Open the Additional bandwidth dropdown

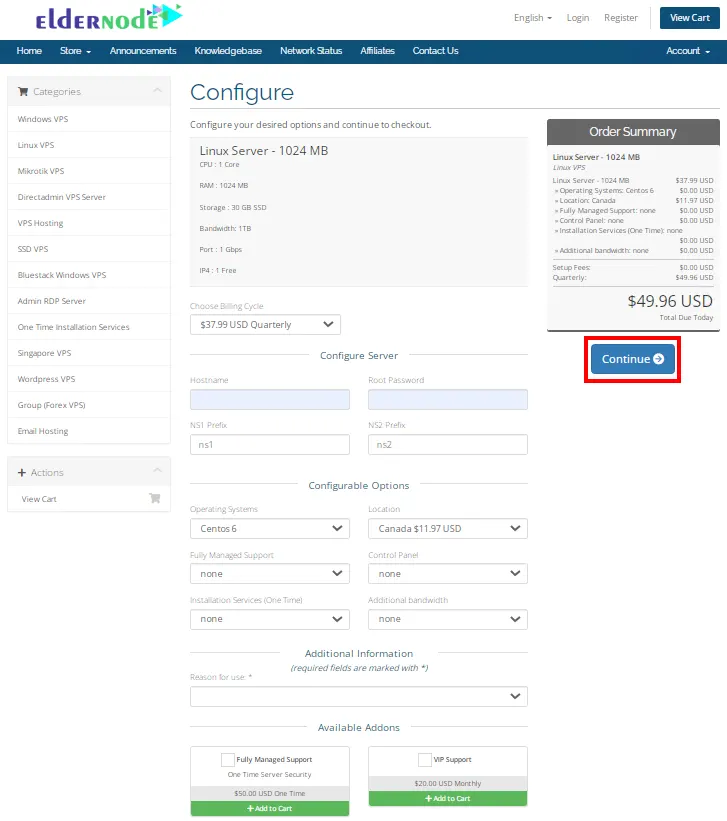tap(448, 619)
